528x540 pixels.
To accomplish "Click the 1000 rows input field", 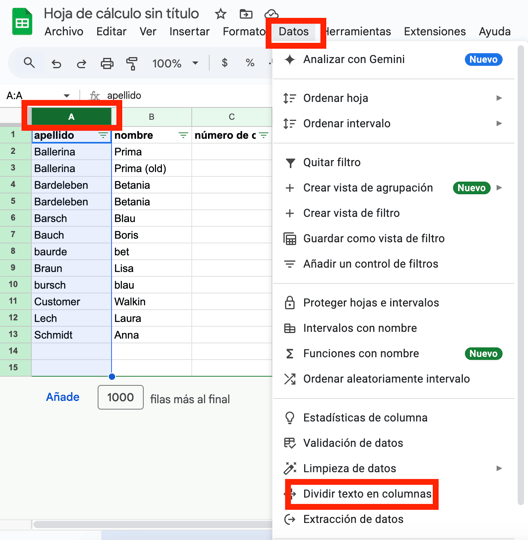I will click(x=121, y=397).
